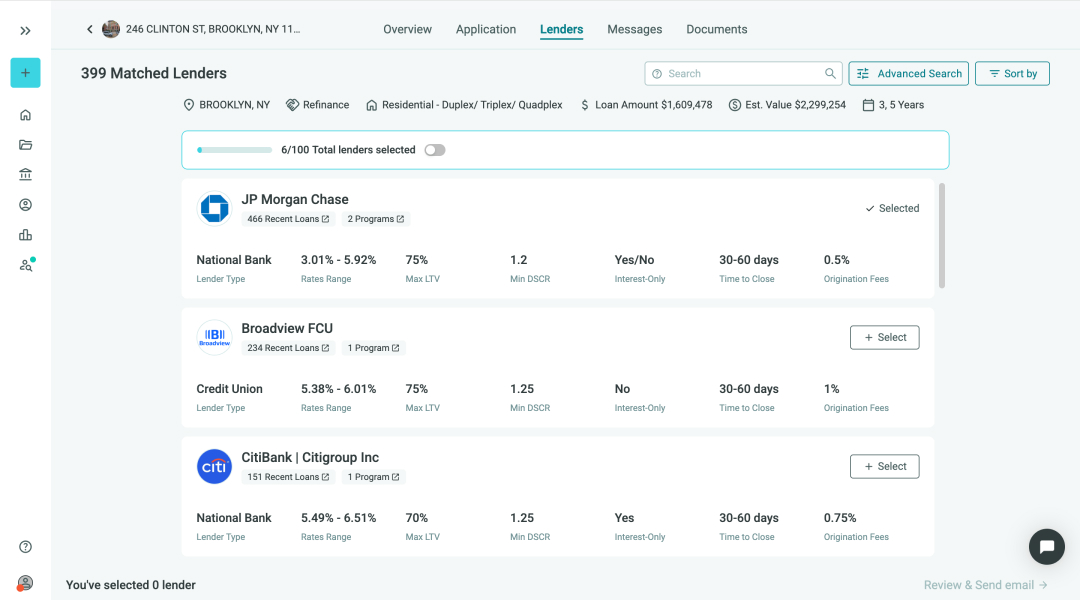Click the lenders selected progress bar
This screenshot has height=600, width=1080.
tap(235, 150)
